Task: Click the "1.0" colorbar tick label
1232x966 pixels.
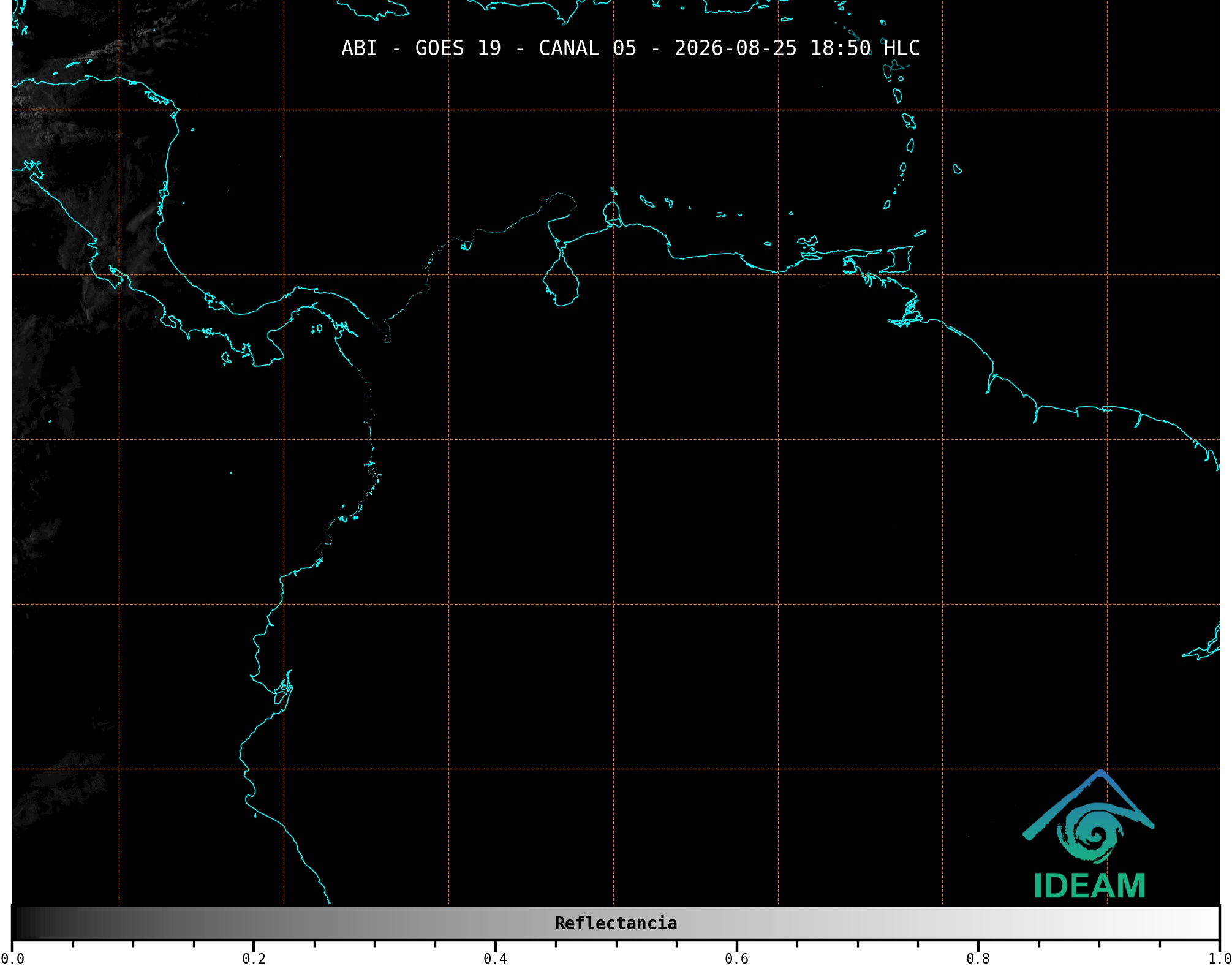Action: [1219, 959]
